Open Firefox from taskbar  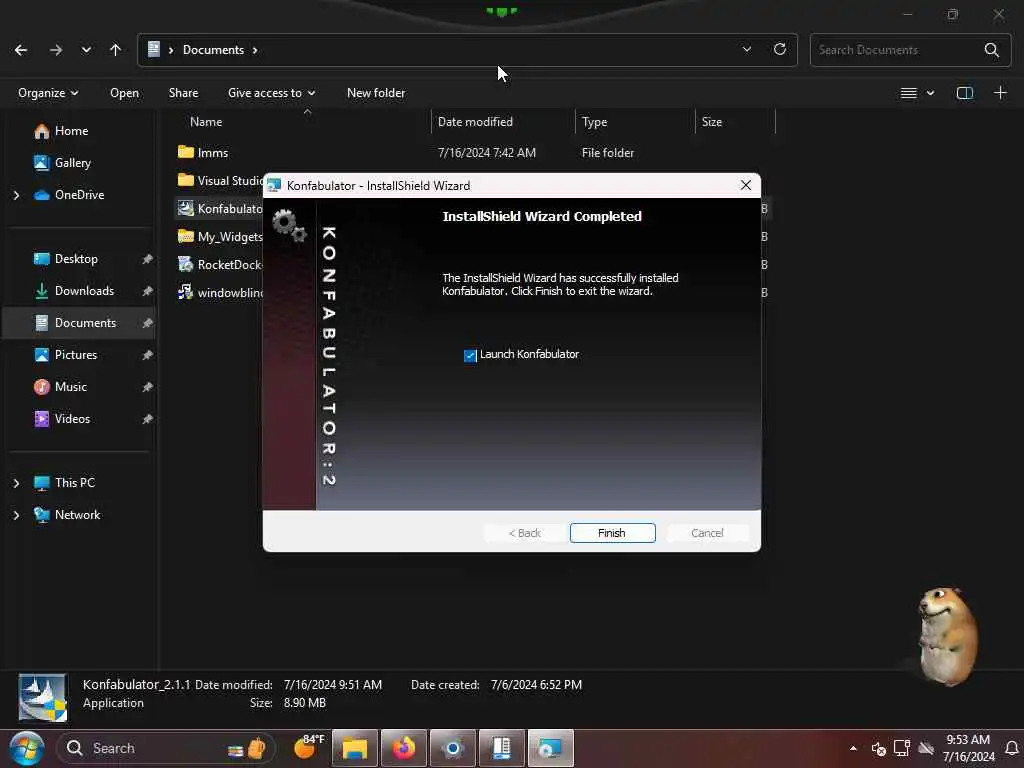pyautogui.click(x=404, y=748)
